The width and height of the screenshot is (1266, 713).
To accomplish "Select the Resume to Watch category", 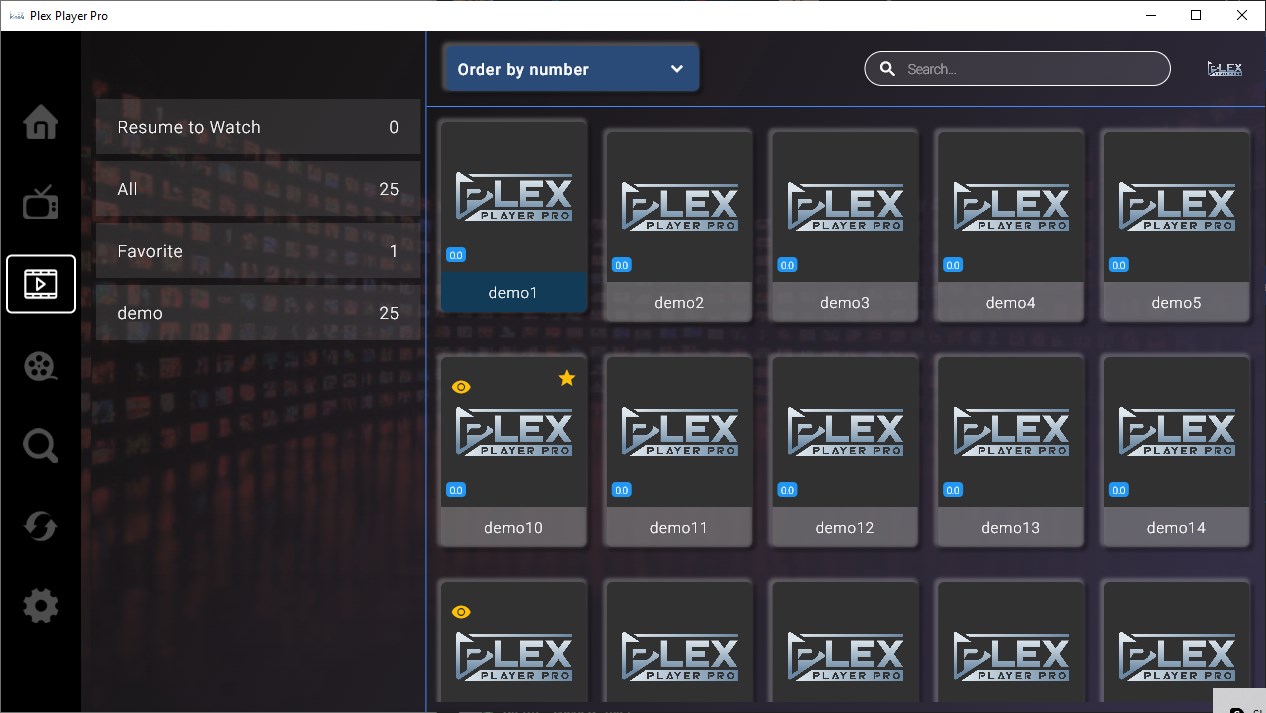I will click(x=258, y=127).
